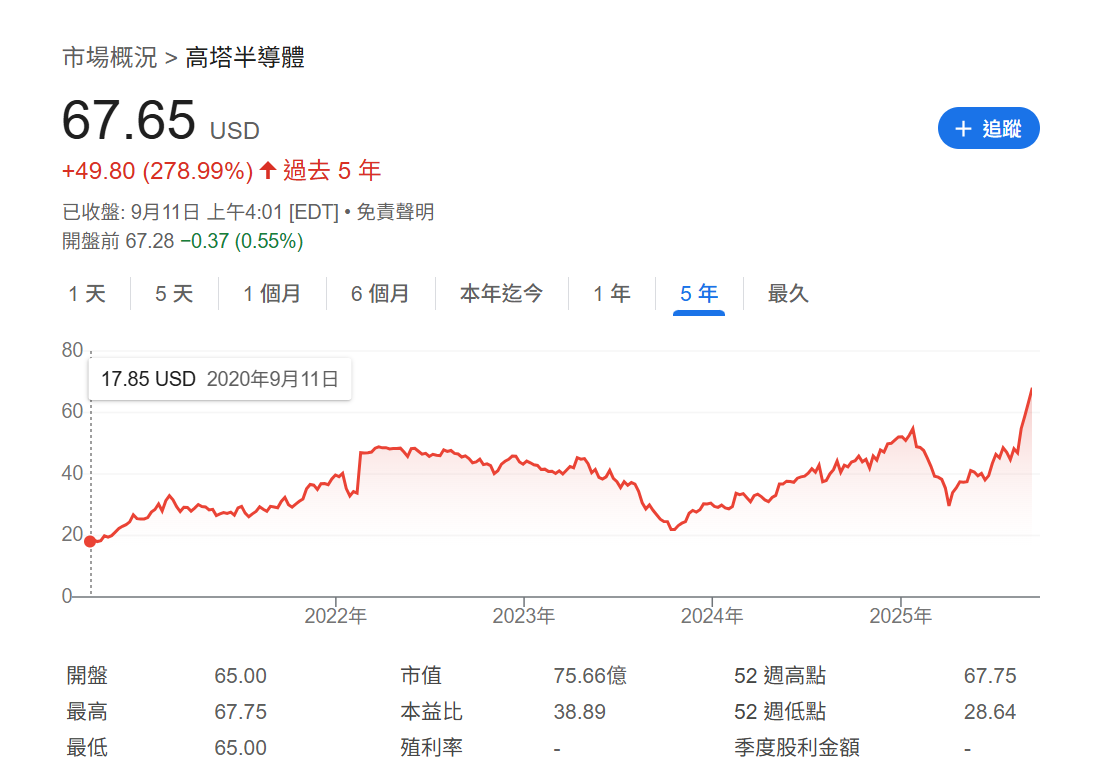The width and height of the screenshot is (1101, 784).
Task: Click the 52 週低點 value 28.64
Action: 990,712
